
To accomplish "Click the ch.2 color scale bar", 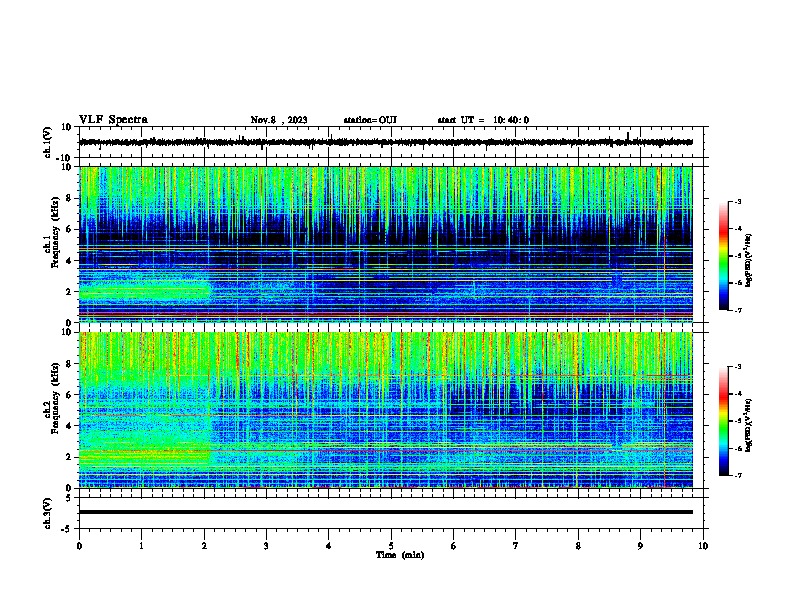I will tap(723, 421).
